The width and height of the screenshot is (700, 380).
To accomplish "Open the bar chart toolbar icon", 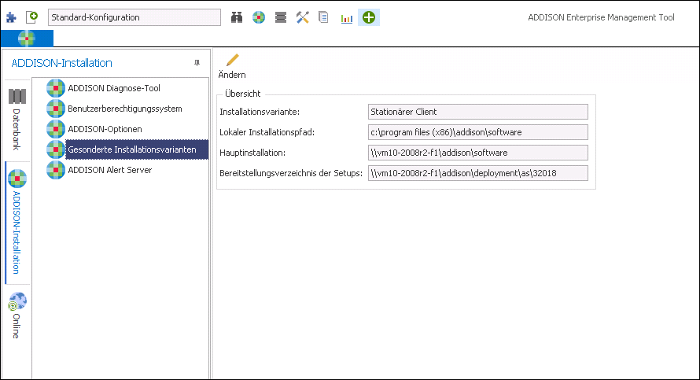I will (x=346, y=18).
